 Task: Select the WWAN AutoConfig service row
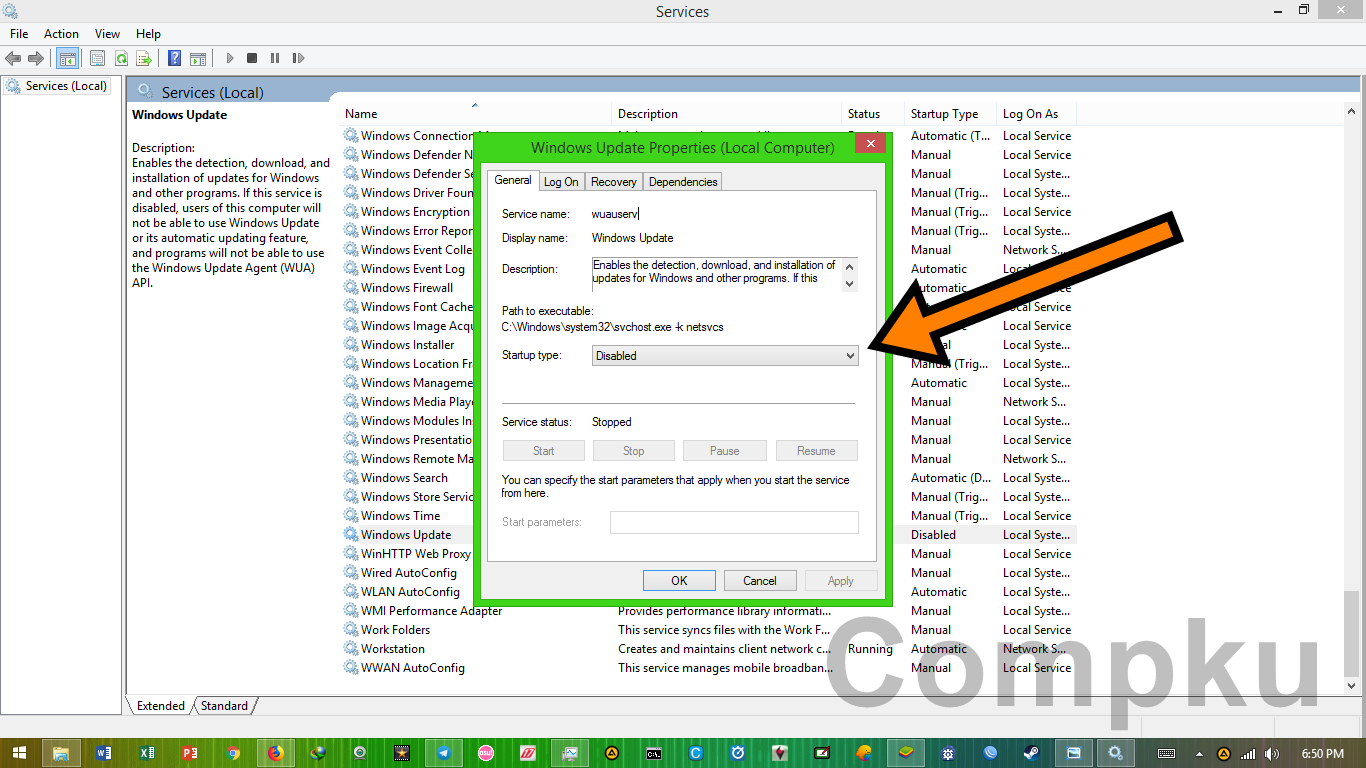pyautogui.click(x=709, y=668)
